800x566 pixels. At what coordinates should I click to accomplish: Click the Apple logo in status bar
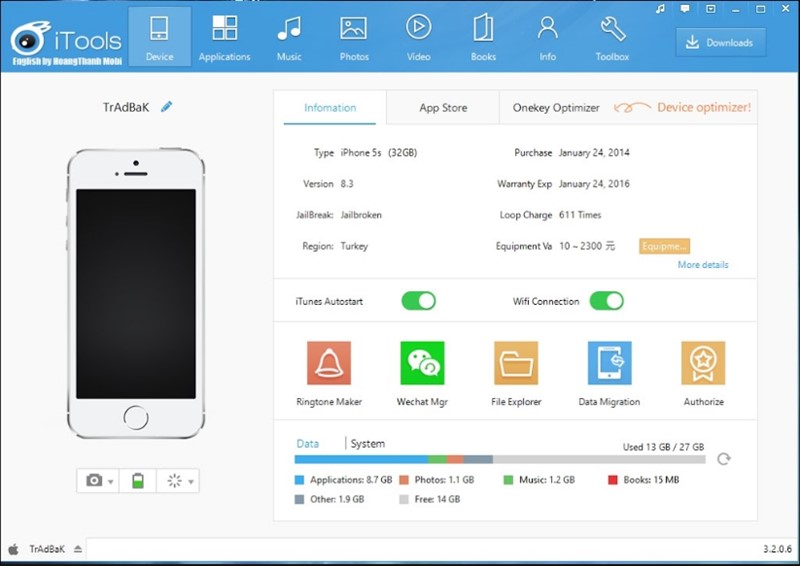click(13, 549)
